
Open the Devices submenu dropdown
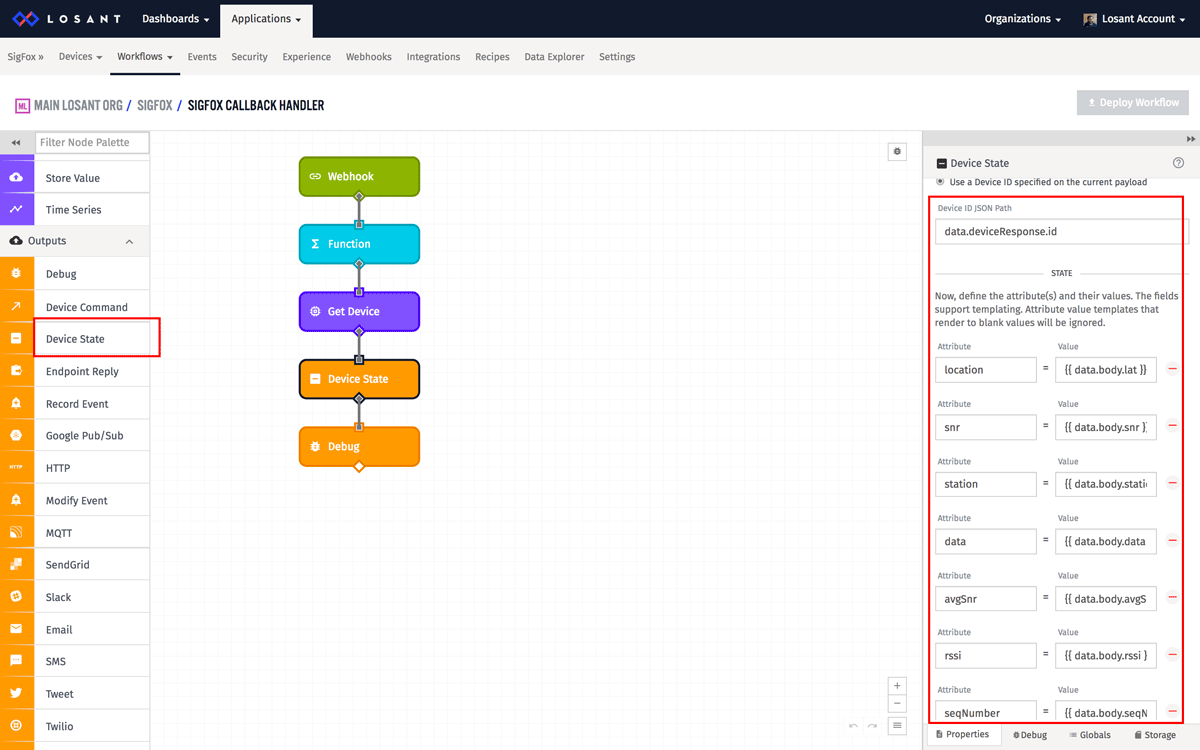tap(81, 57)
